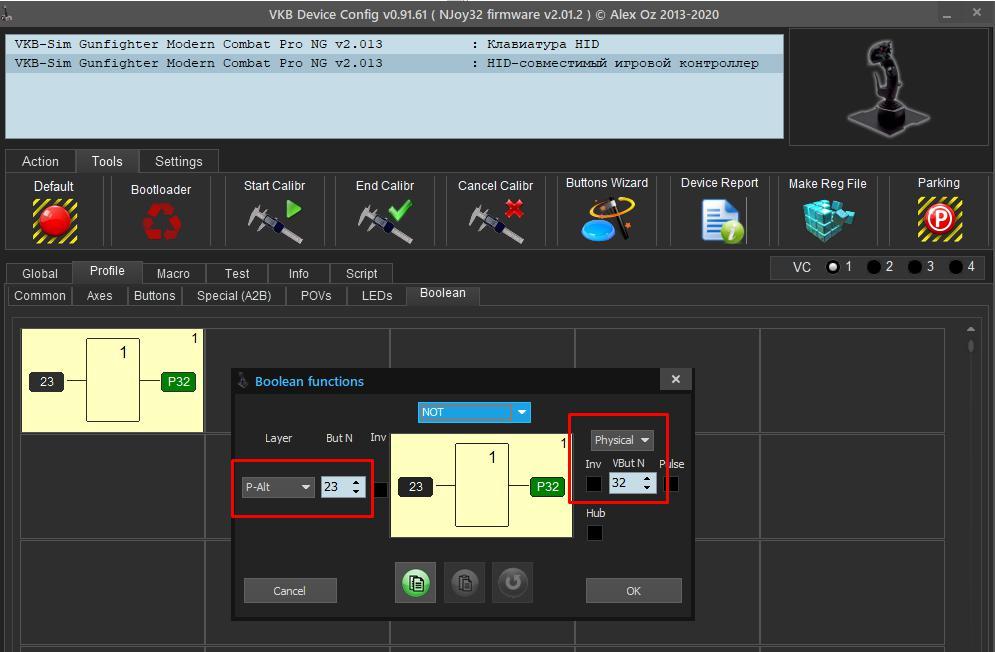
Task: Toggle the Inv checkbox under Physical dropdown
Action: [x=593, y=484]
